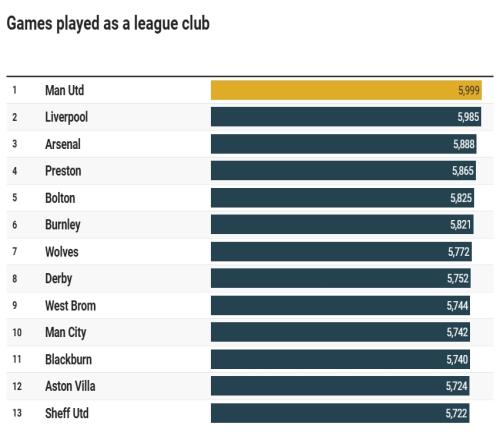Click the Wolves bar with 5,772
This screenshot has height=440, width=500.
point(341,252)
